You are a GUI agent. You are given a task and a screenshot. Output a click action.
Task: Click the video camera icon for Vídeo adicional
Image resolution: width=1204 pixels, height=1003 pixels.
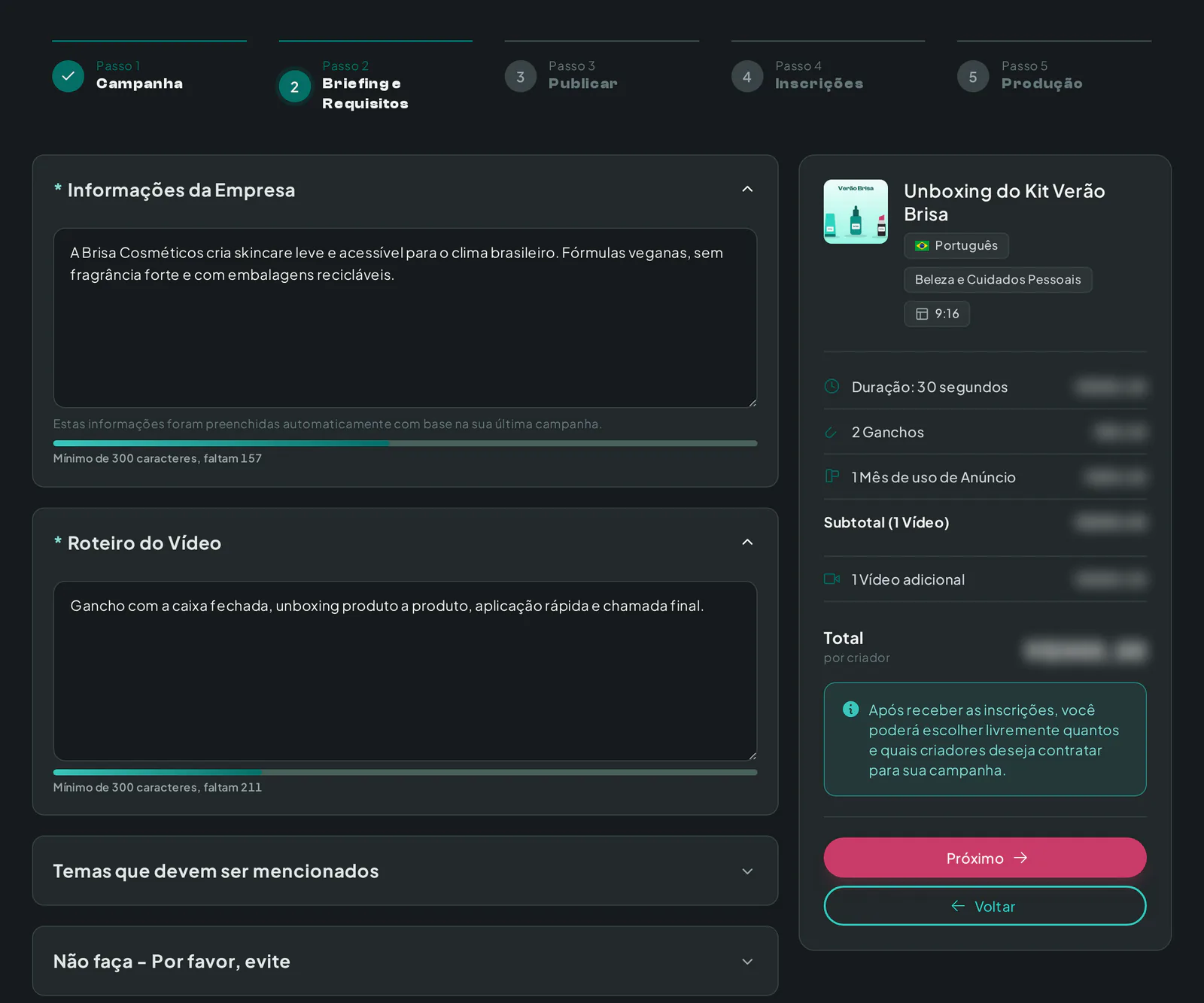pyautogui.click(x=832, y=579)
